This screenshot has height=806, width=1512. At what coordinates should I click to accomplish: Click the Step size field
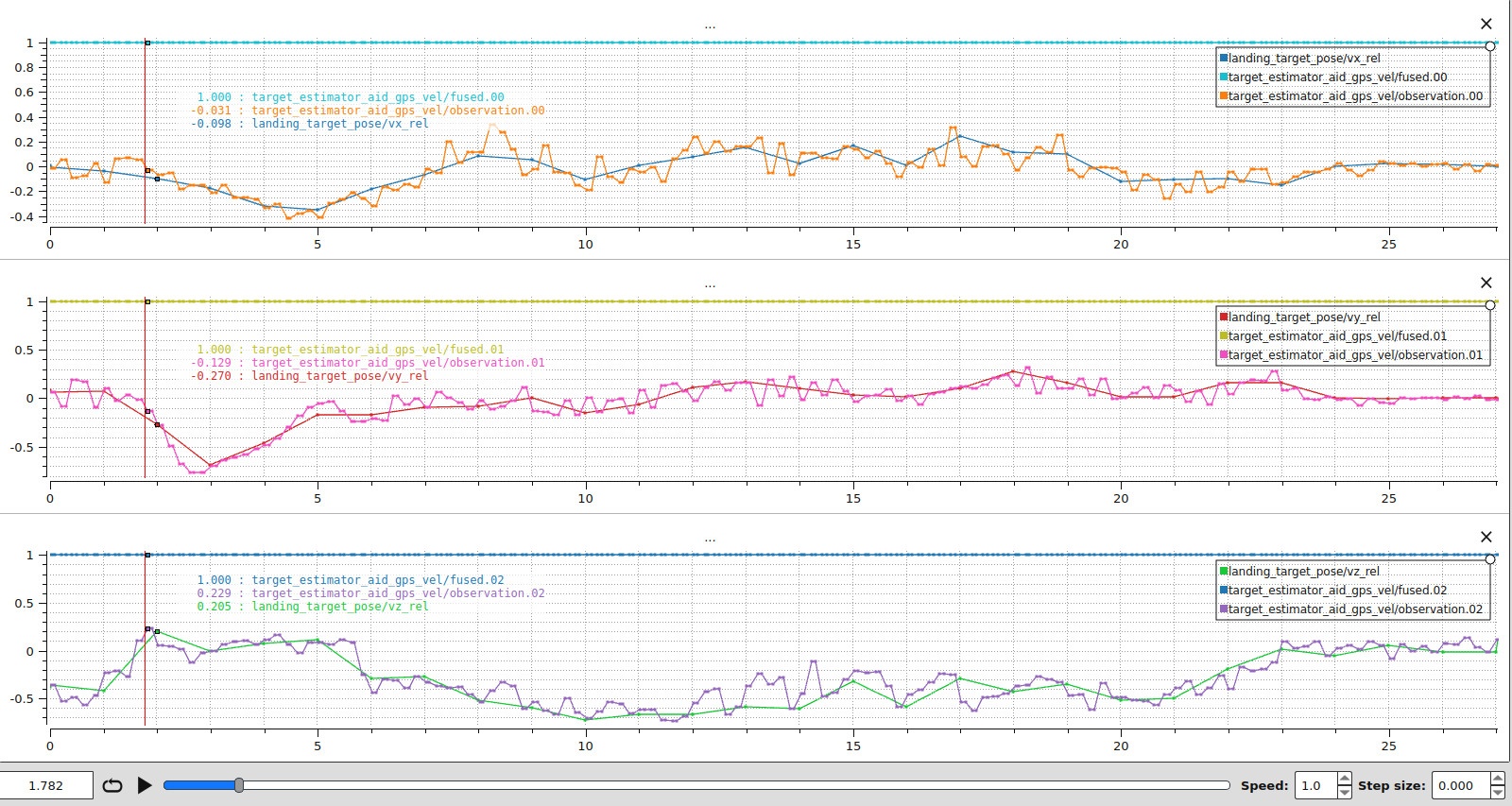1461,785
